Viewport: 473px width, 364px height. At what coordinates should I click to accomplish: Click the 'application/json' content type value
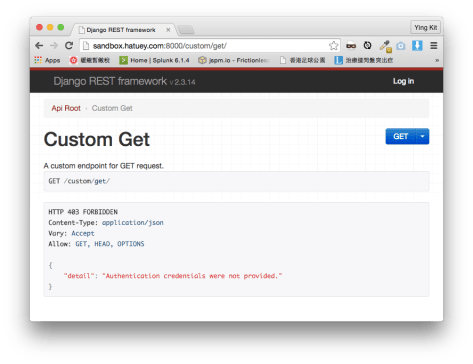pyautogui.click(x=133, y=223)
